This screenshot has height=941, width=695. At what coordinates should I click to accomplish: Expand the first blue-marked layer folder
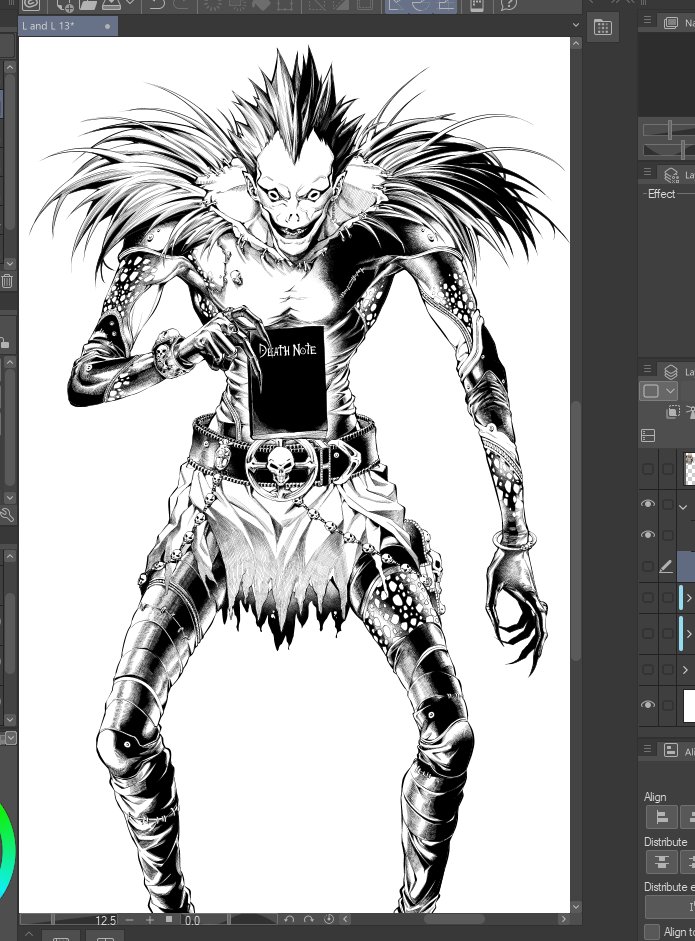(689, 598)
